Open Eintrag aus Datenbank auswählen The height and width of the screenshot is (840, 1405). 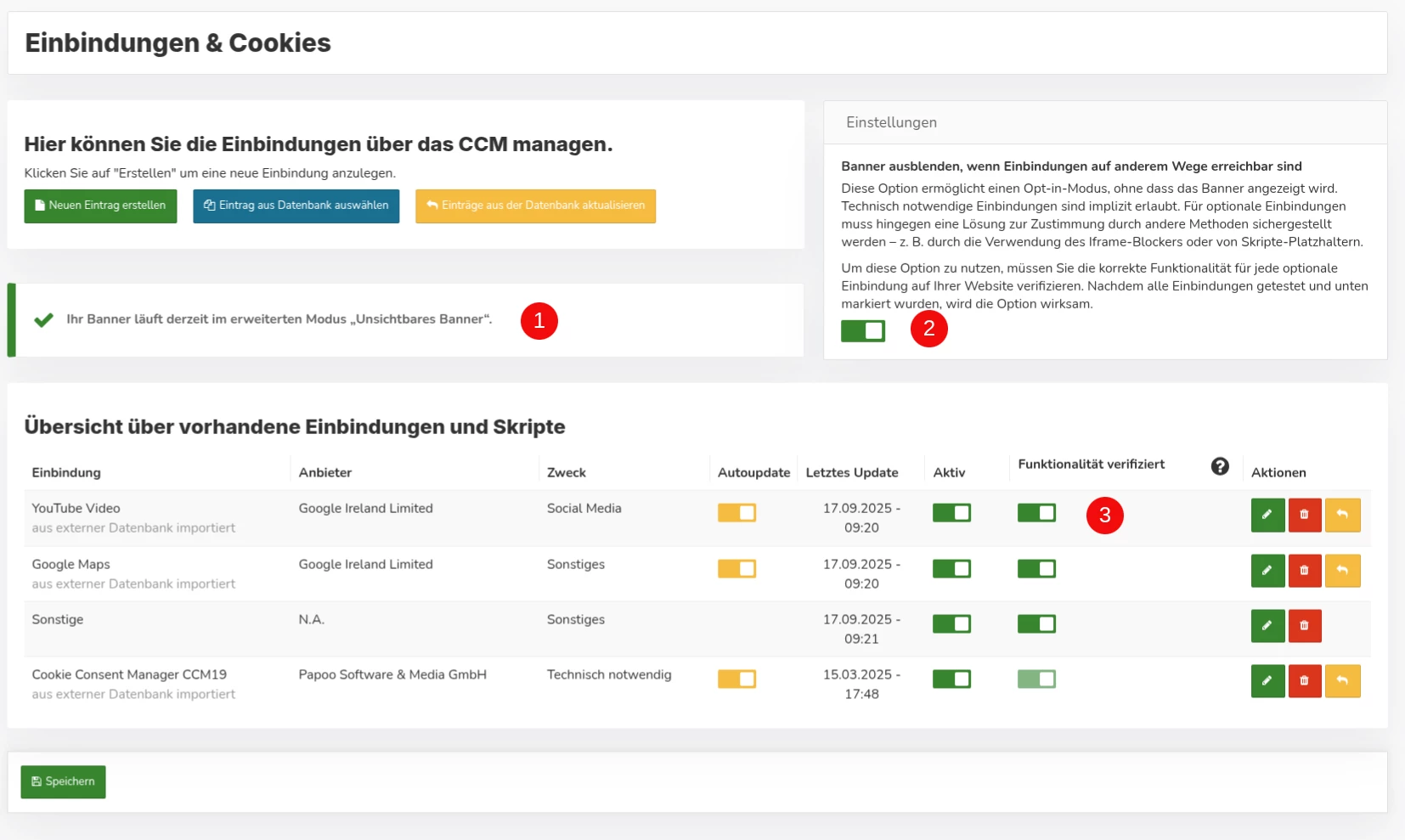click(296, 206)
